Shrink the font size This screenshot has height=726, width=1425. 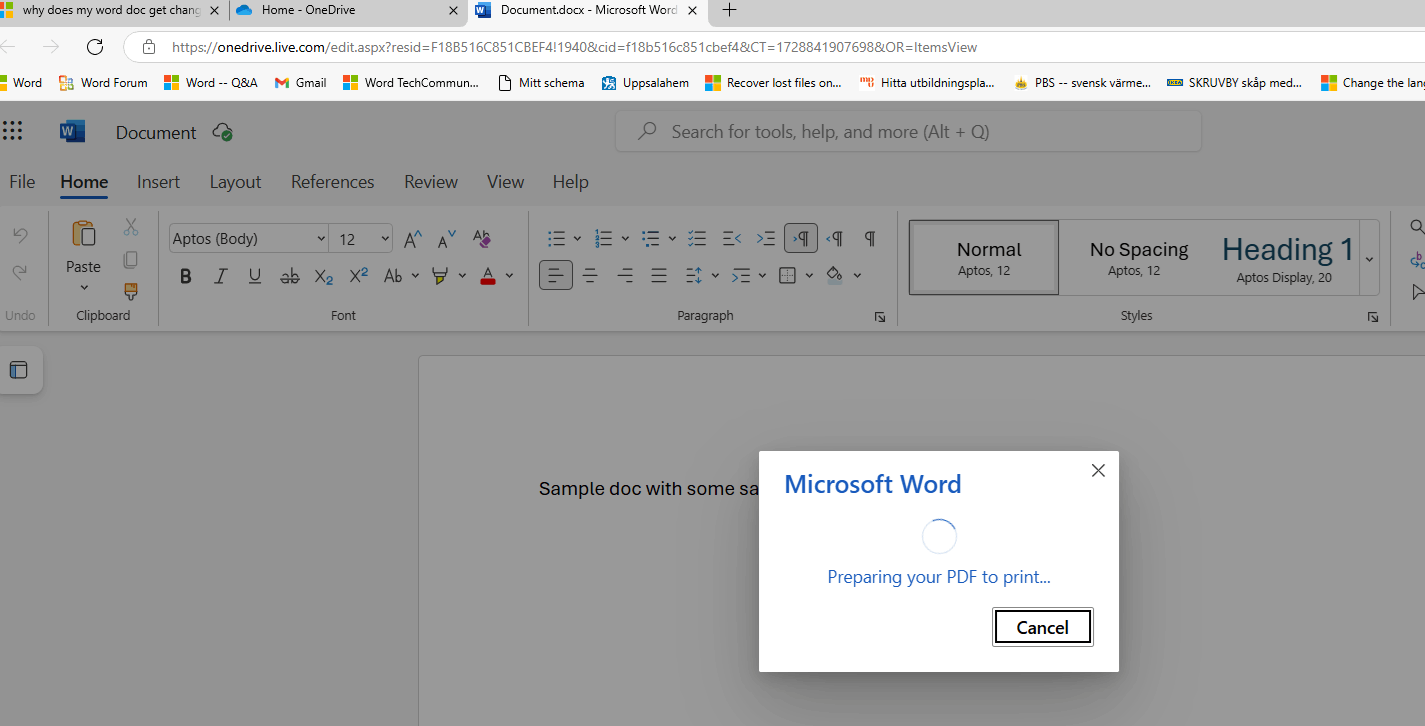(447, 239)
